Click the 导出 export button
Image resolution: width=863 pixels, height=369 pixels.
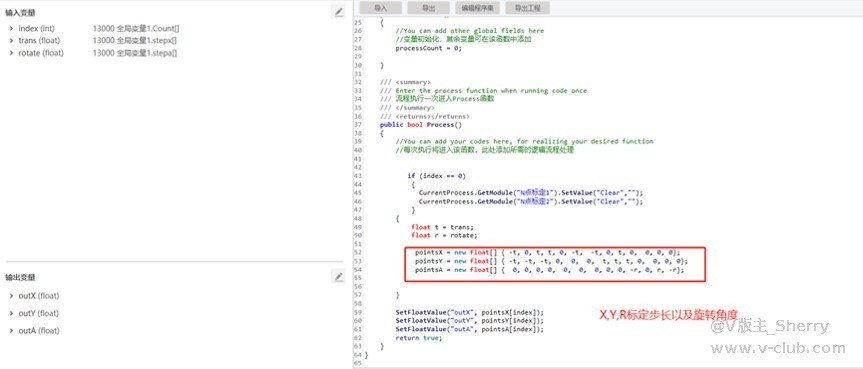click(x=428, y=8)
